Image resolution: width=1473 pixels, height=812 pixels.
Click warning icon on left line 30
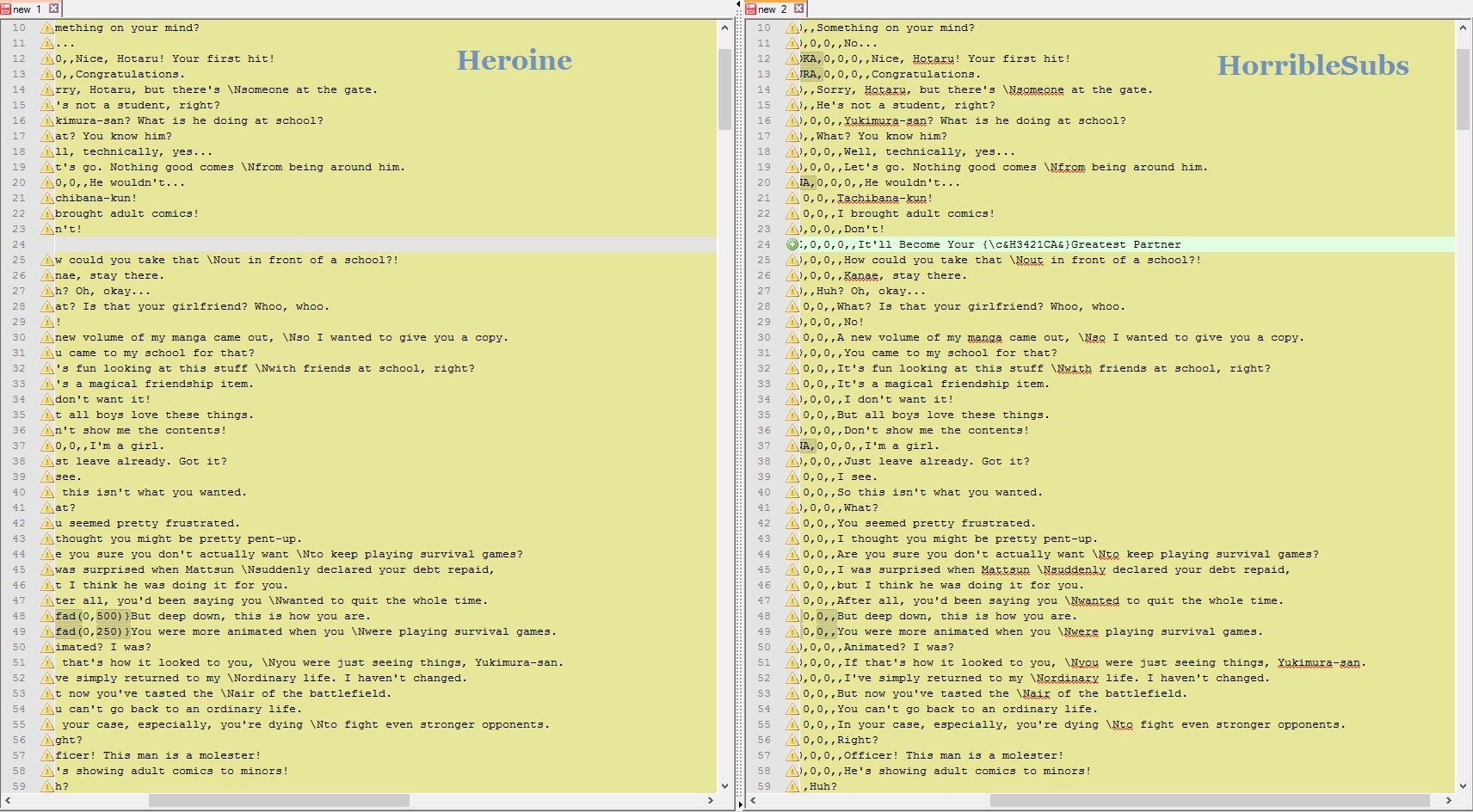point(47,338)
